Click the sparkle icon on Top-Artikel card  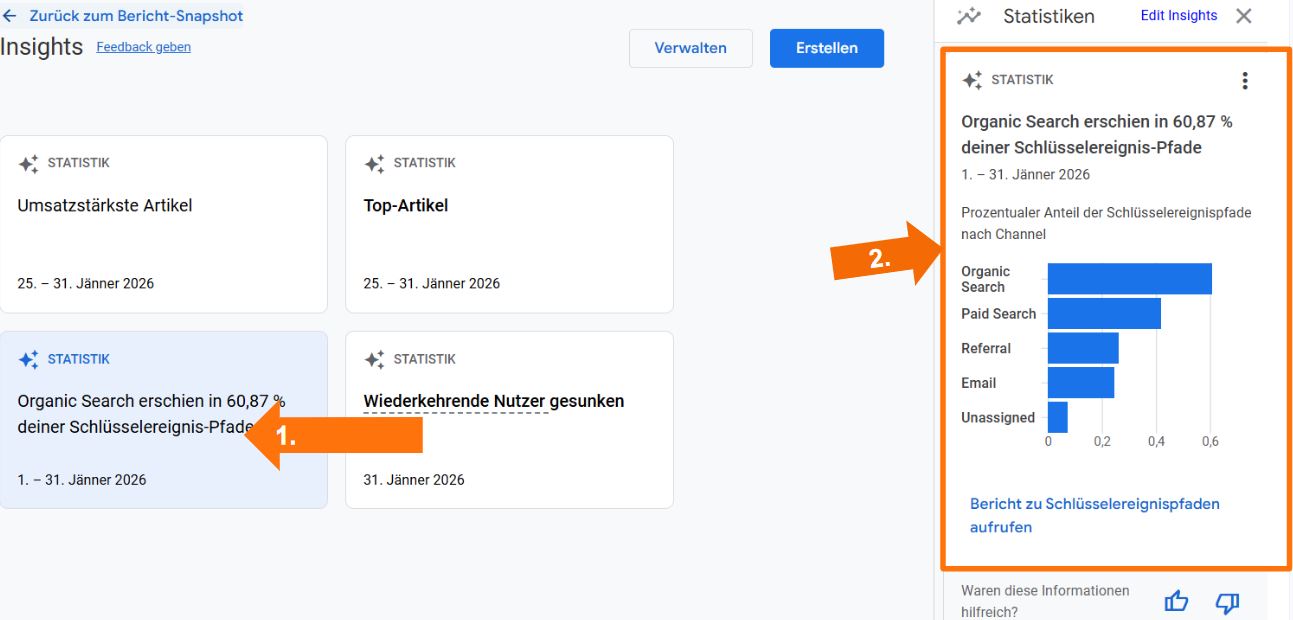(374, 162)
